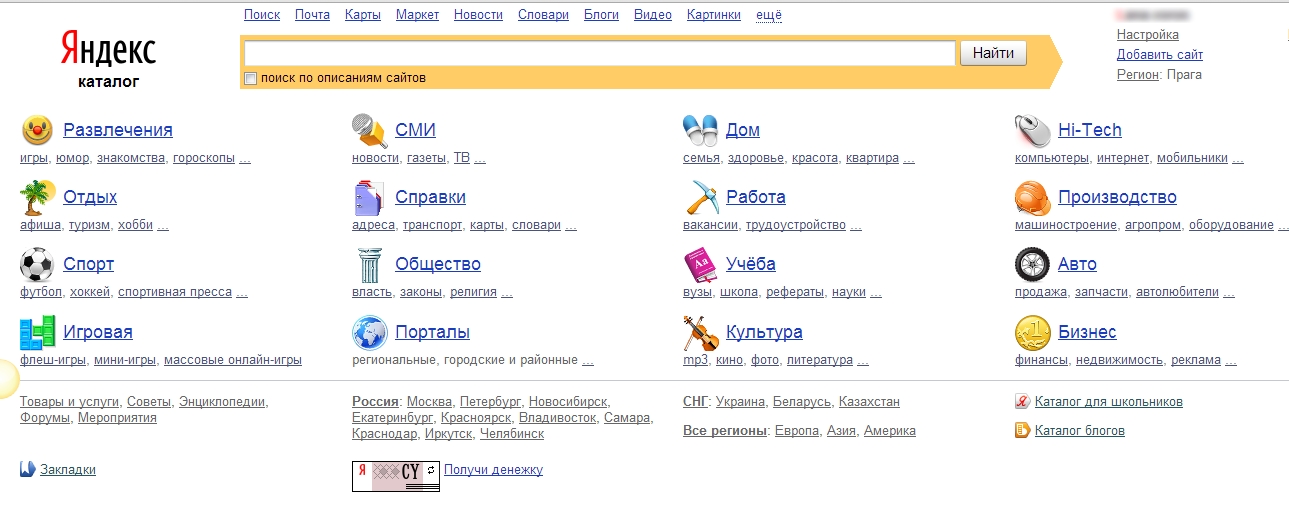Open the Форумы link

coord(44,418)
